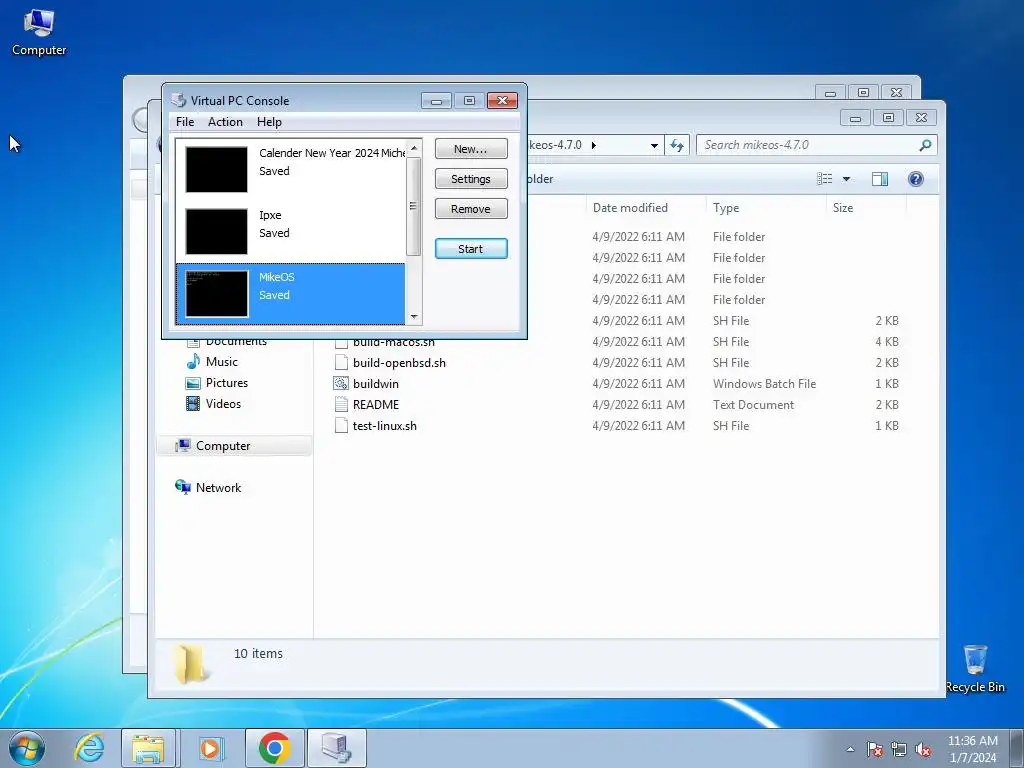Launch Internet Explorer from taskbar

click(x=89, y=748)
